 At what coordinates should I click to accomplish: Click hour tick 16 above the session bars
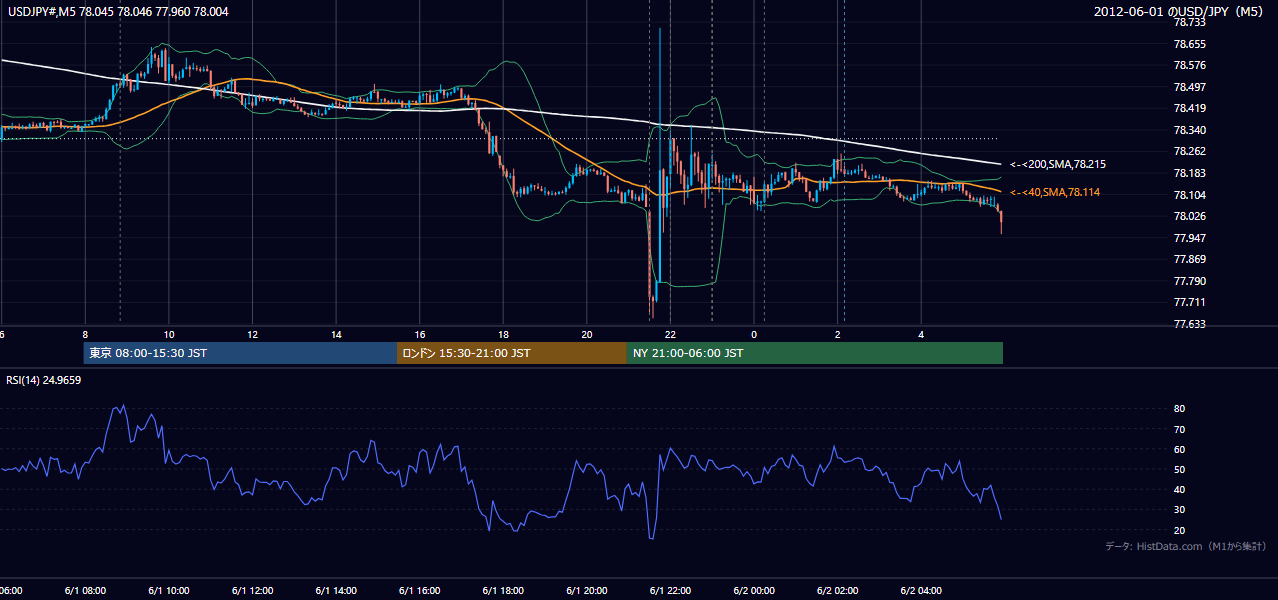click(420, 334)
